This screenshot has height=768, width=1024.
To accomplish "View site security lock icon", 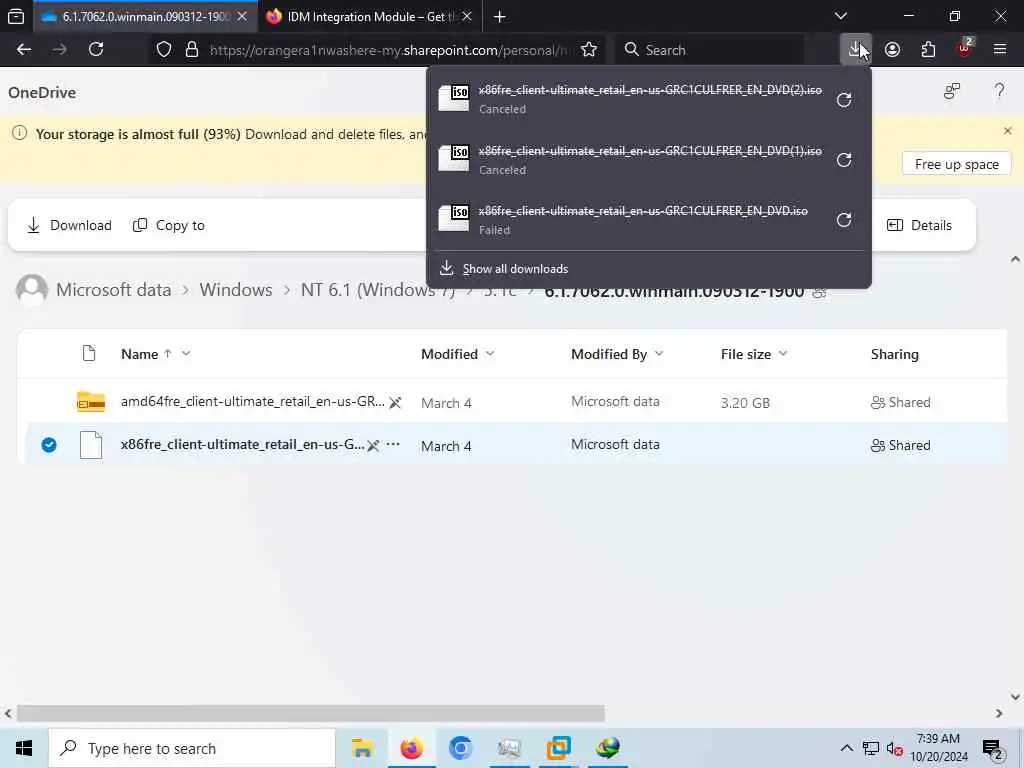I will tap(191, 50).
